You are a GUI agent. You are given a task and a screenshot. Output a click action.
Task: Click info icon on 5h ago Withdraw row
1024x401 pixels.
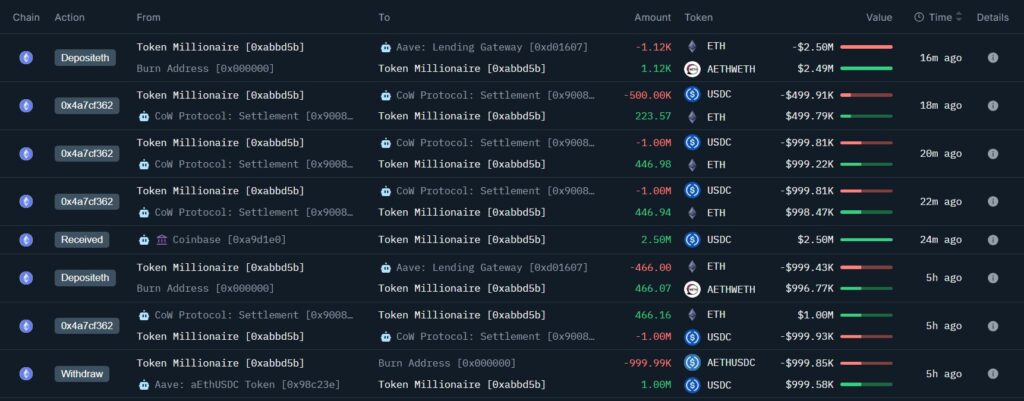[x=992, y=374]
